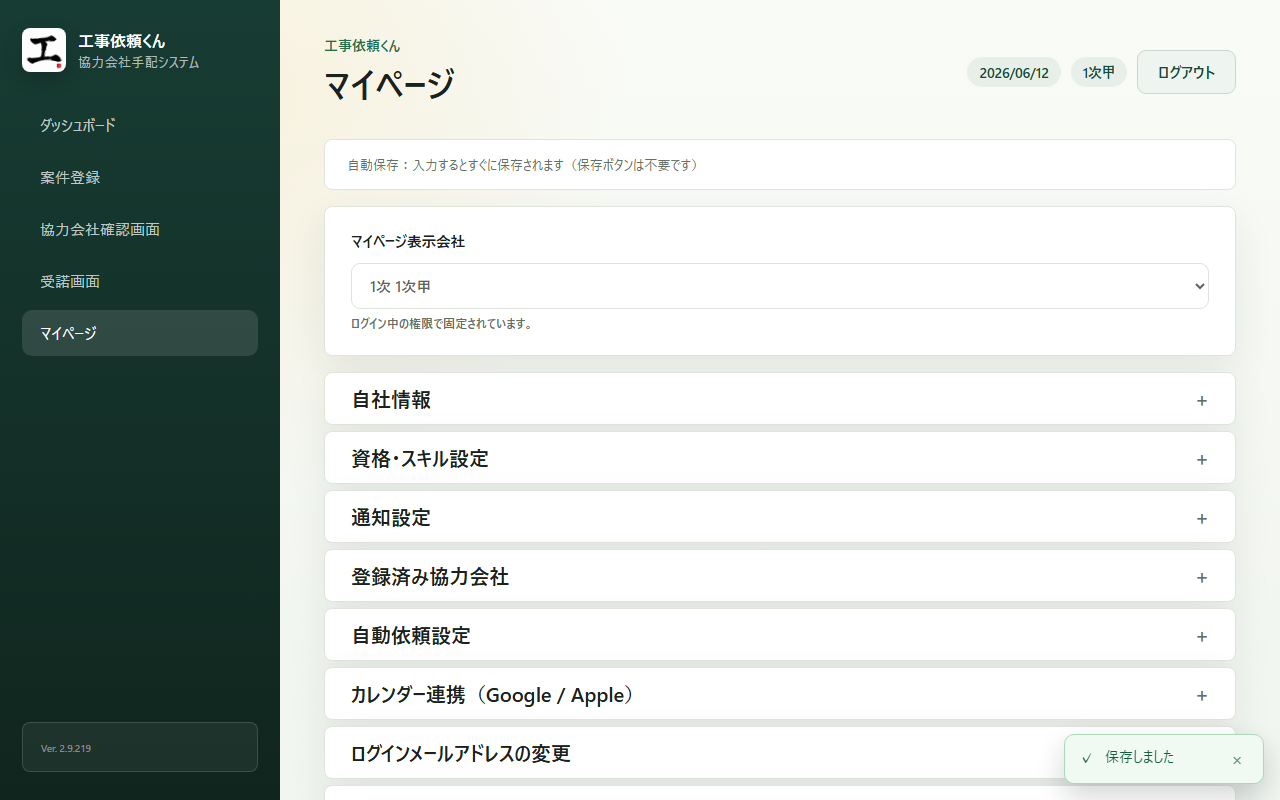Click the 工事依頼くん breadcrumb above the title
1280x800 pixels.
point(362,46)
